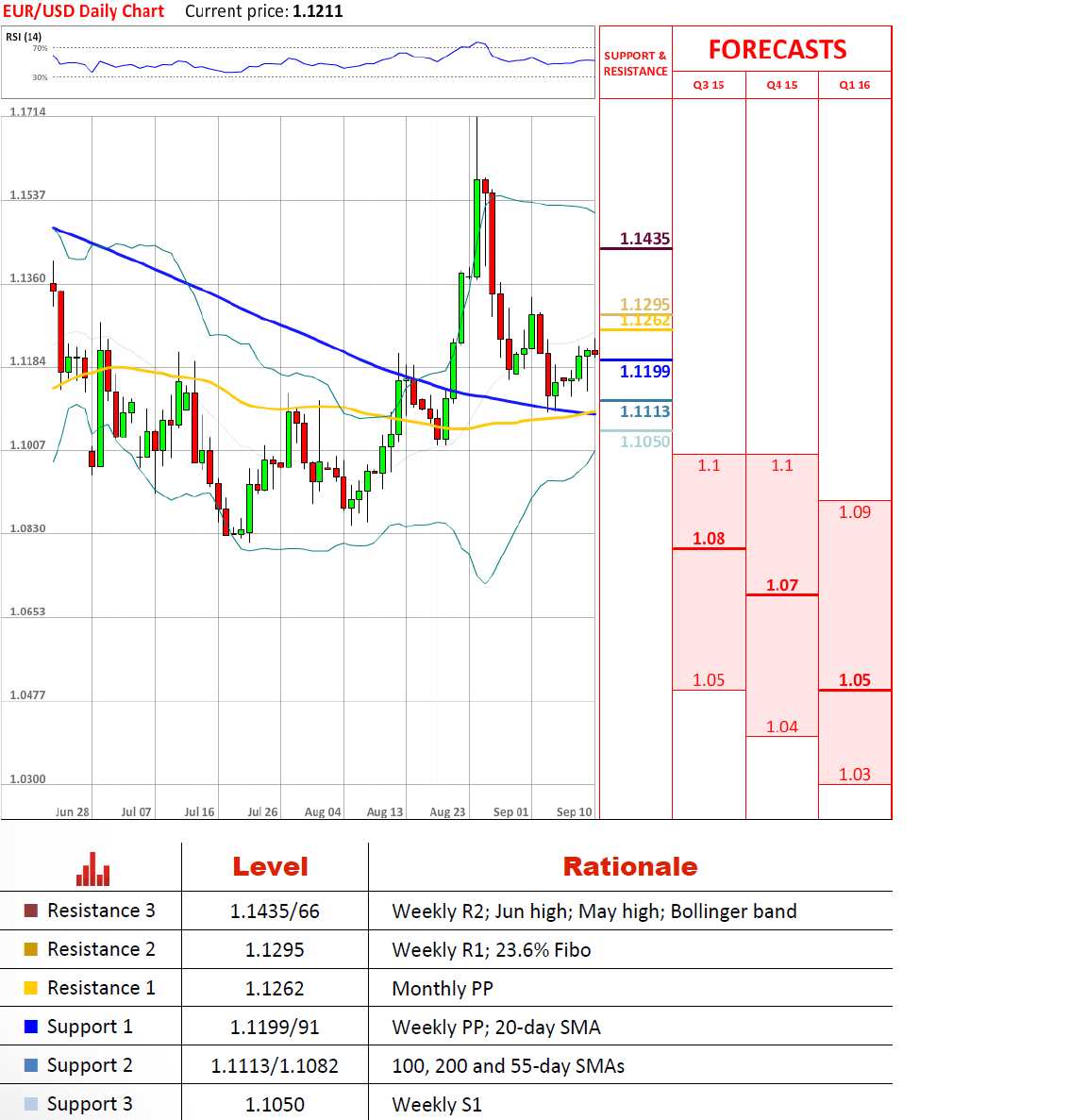Viewport: 1087px width, 1120px height.
Task: Click the Rationale column header
Action: pyautogui.click(x=630, y=866)
